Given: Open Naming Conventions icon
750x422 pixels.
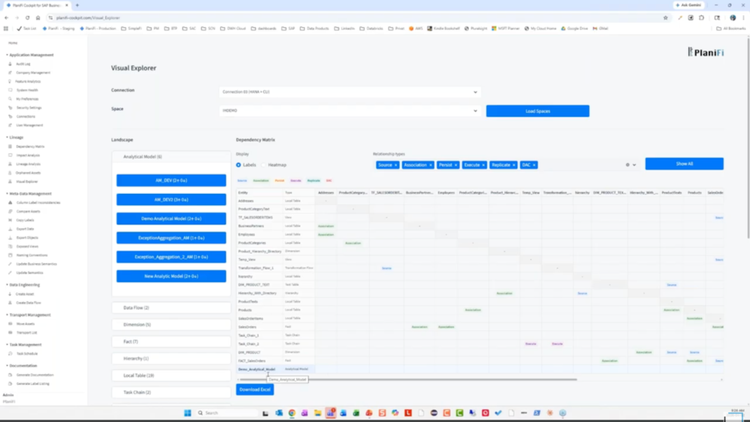Looking at the screenshot, I should click(x=10, y=255).
